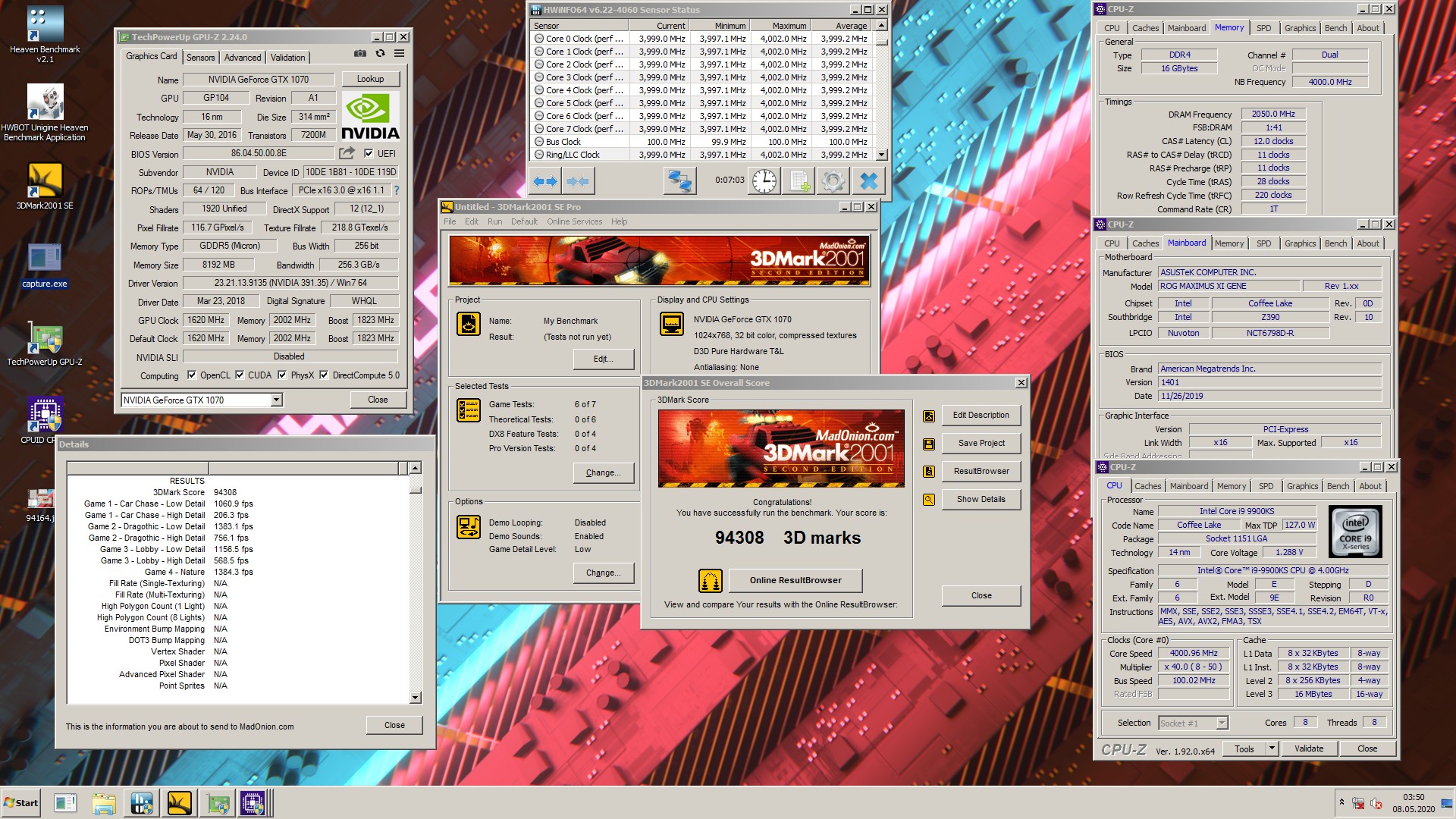Click the Project section icon in 3DMark2001
The width and height of the screenshot is (1456, 819).
click(x=469, y=324)
